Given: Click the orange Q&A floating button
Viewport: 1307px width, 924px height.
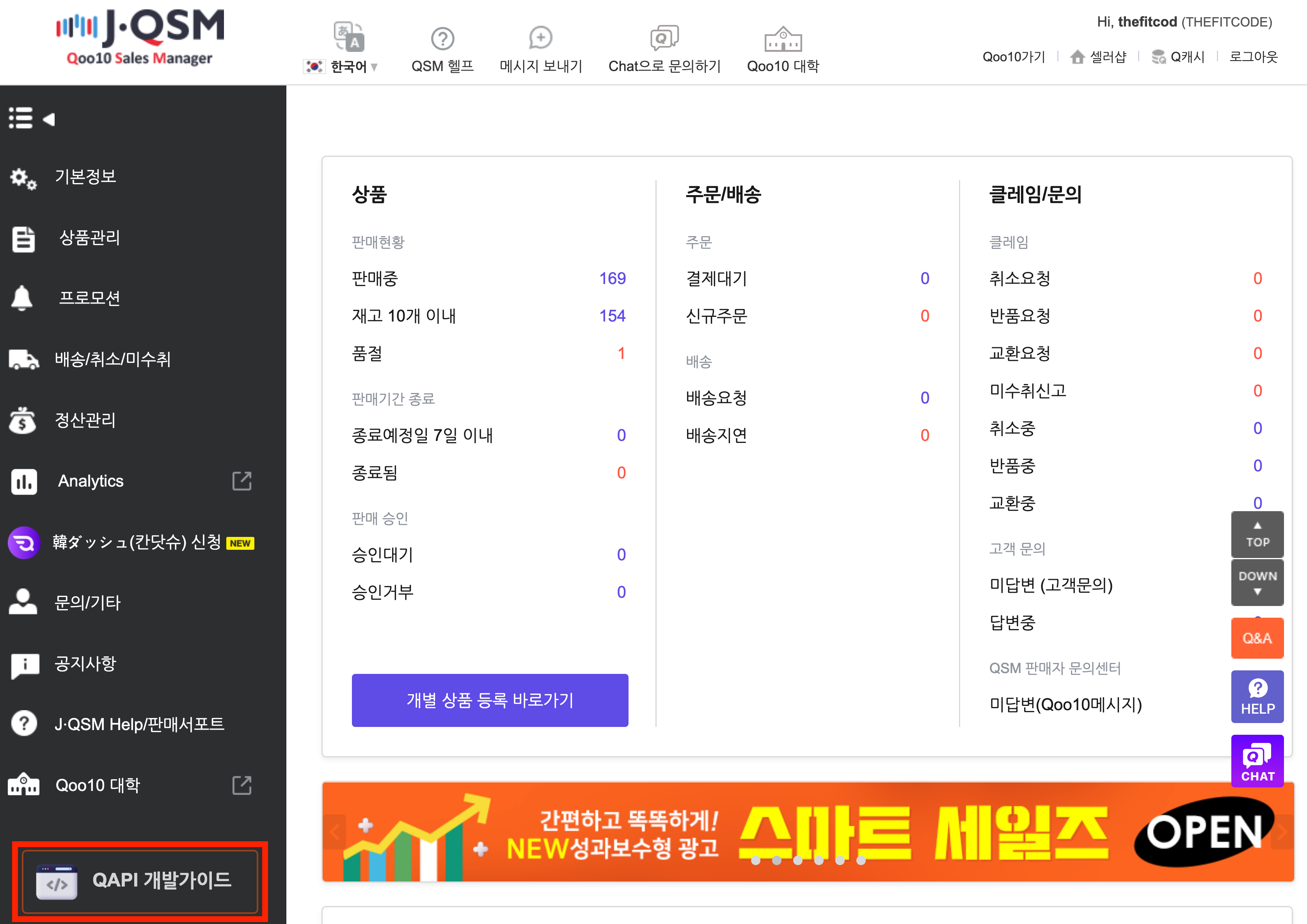Looking at the screenshot, I should pyautogui.click(x=1257, y=638).
